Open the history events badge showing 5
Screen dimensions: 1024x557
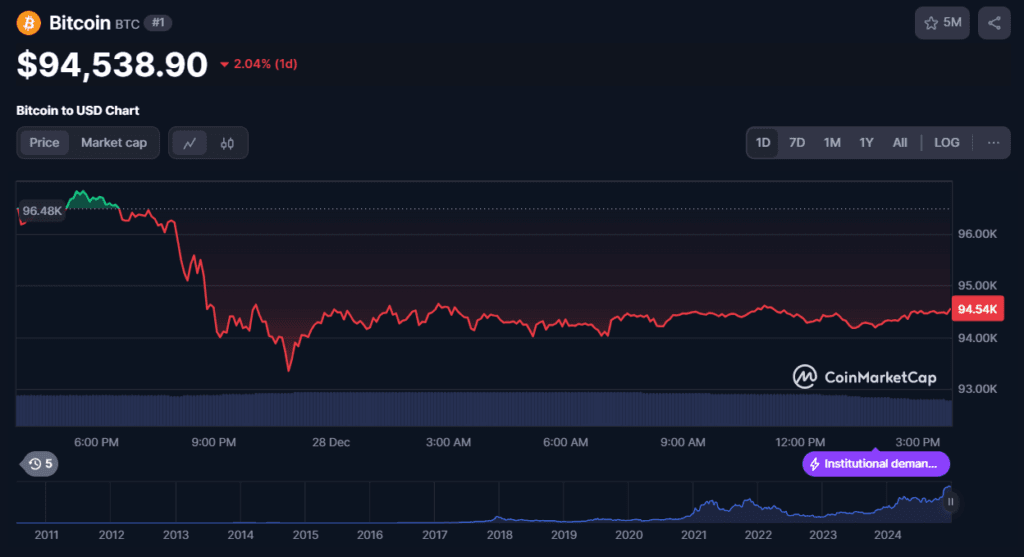point(40,464)
